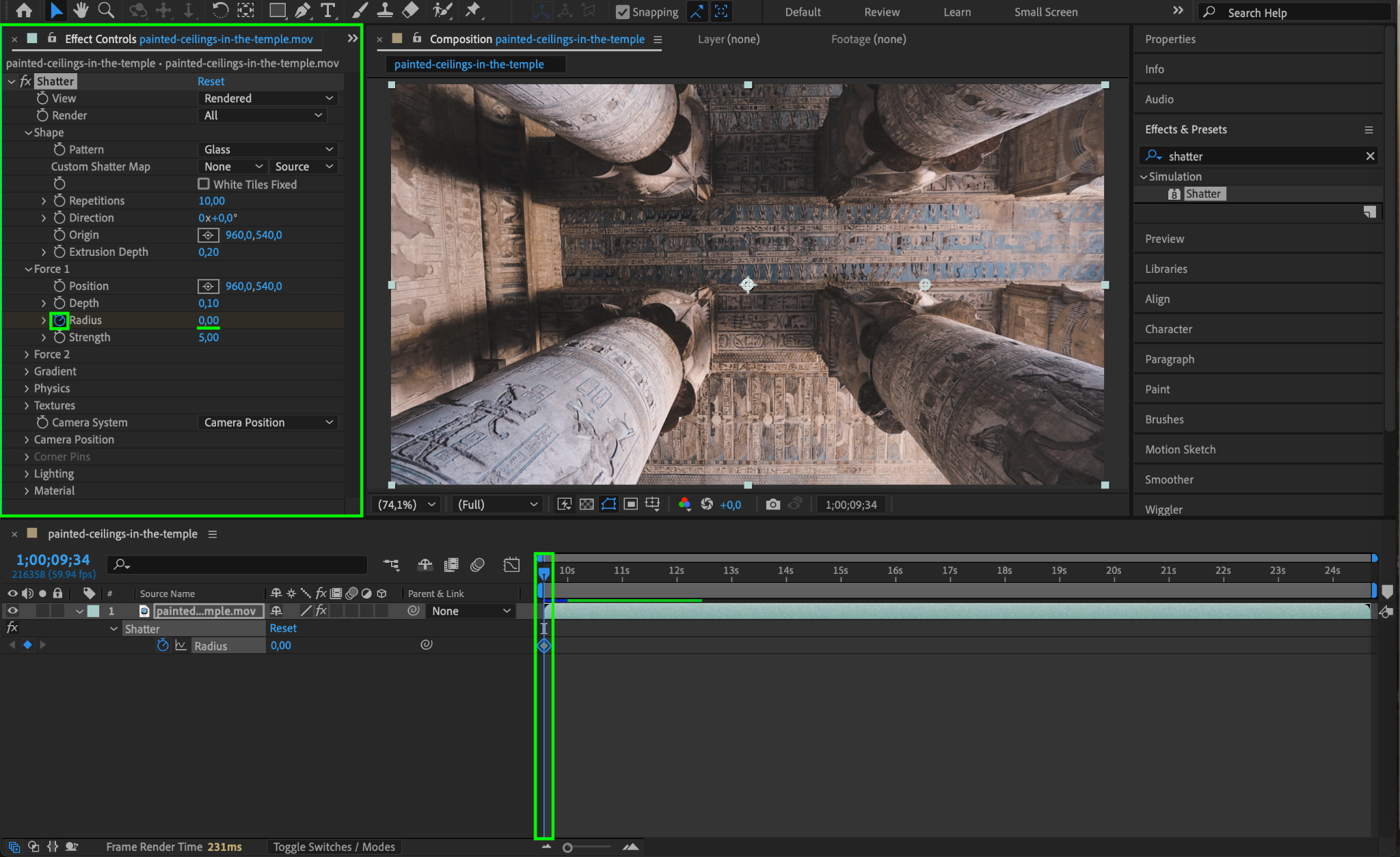Click the Puppet Pin tool
The height and width of the screenshot is (857, 1400).
(472, 10)
